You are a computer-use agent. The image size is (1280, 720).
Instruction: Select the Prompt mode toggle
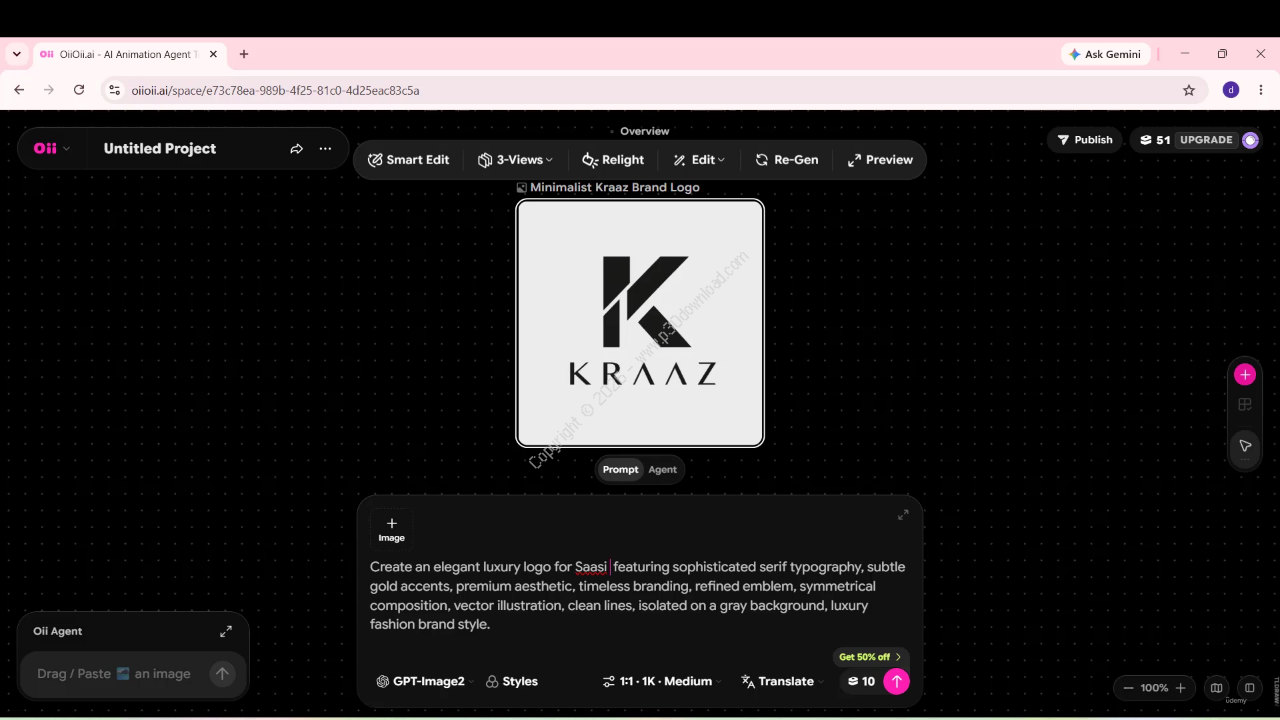[620, 470]
